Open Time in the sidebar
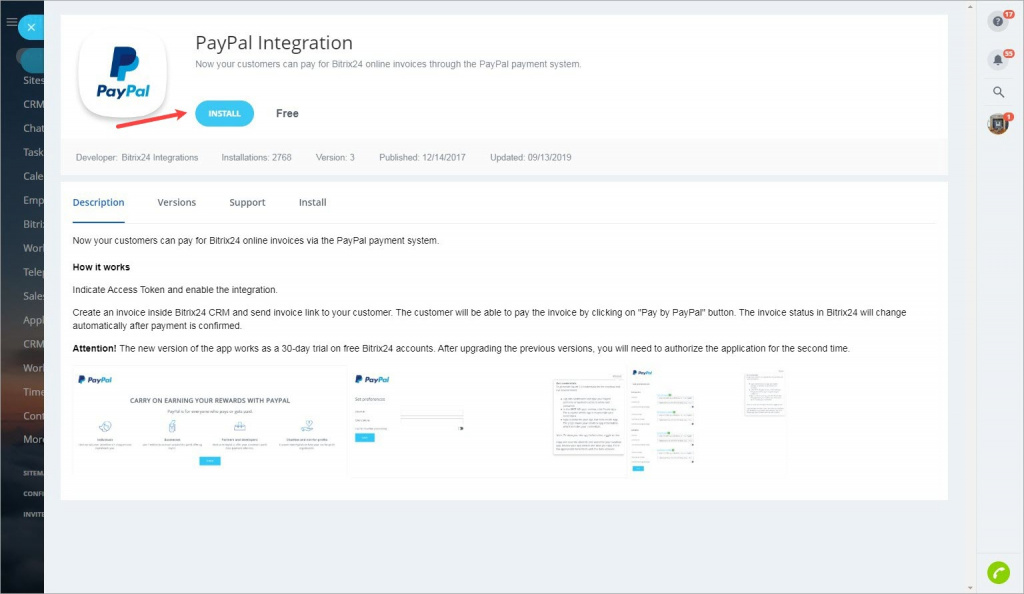Viewport: 1024px width, 594px height. [x=33, y=392]
